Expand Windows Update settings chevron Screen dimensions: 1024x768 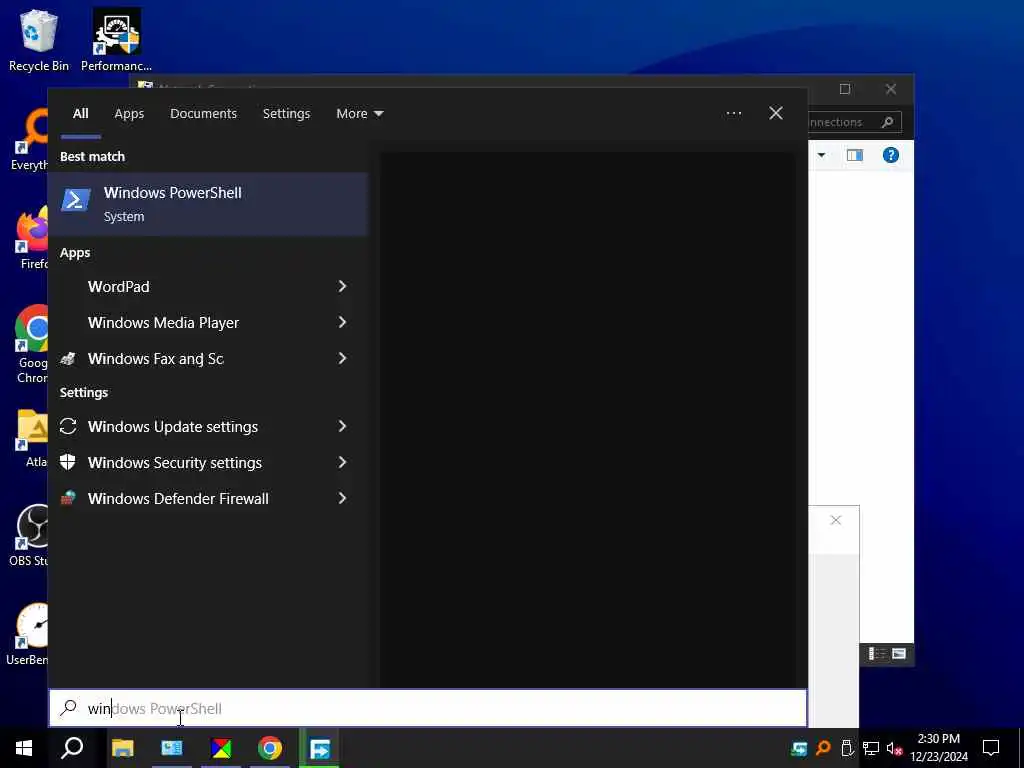coord(342,426)
